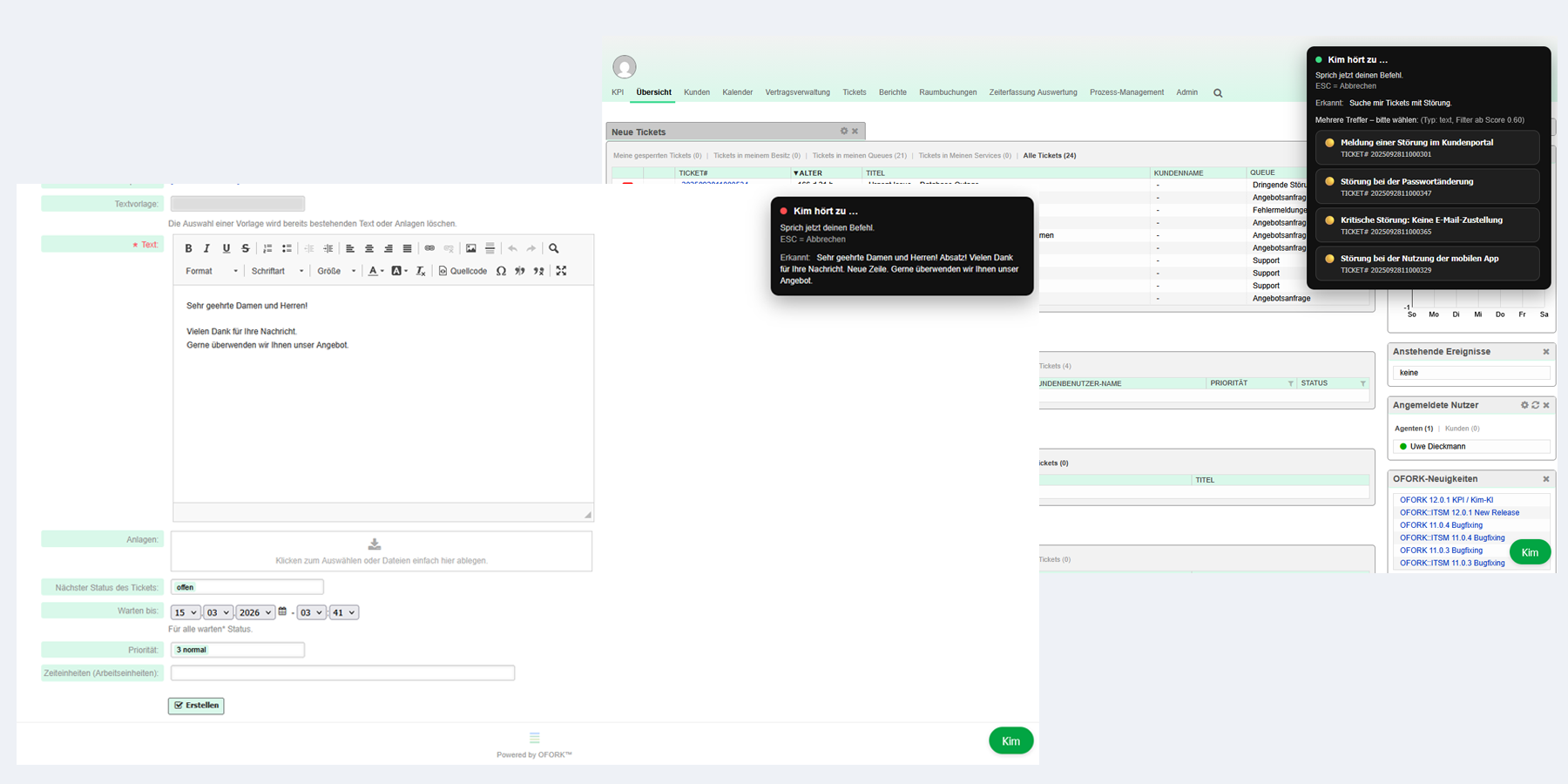Screen dimensions: 1568x784
Task: Open the Tickets menu
Action: click(x=854, y=92)
